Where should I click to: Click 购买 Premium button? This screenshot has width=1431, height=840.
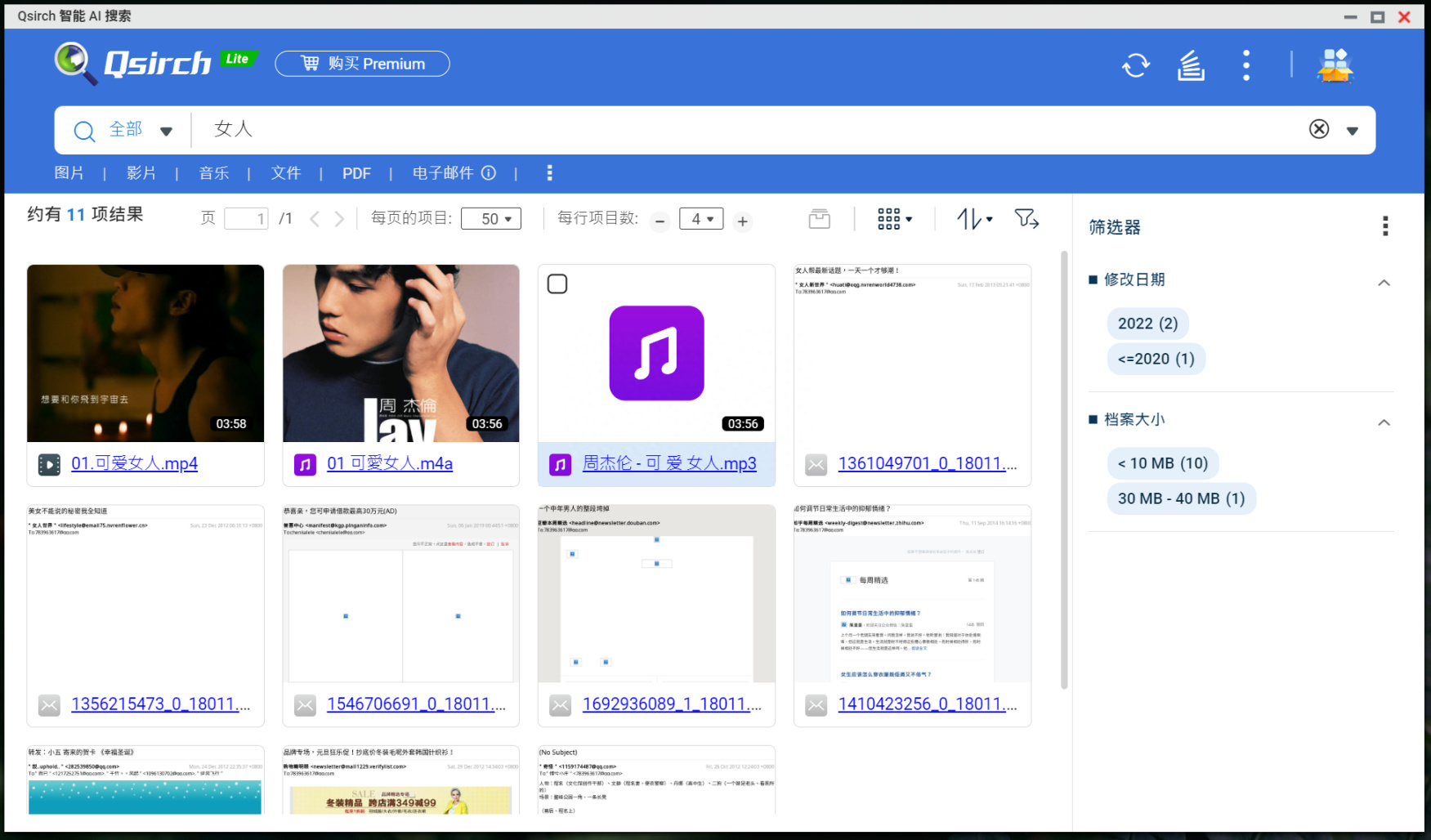tap(362, 64)
